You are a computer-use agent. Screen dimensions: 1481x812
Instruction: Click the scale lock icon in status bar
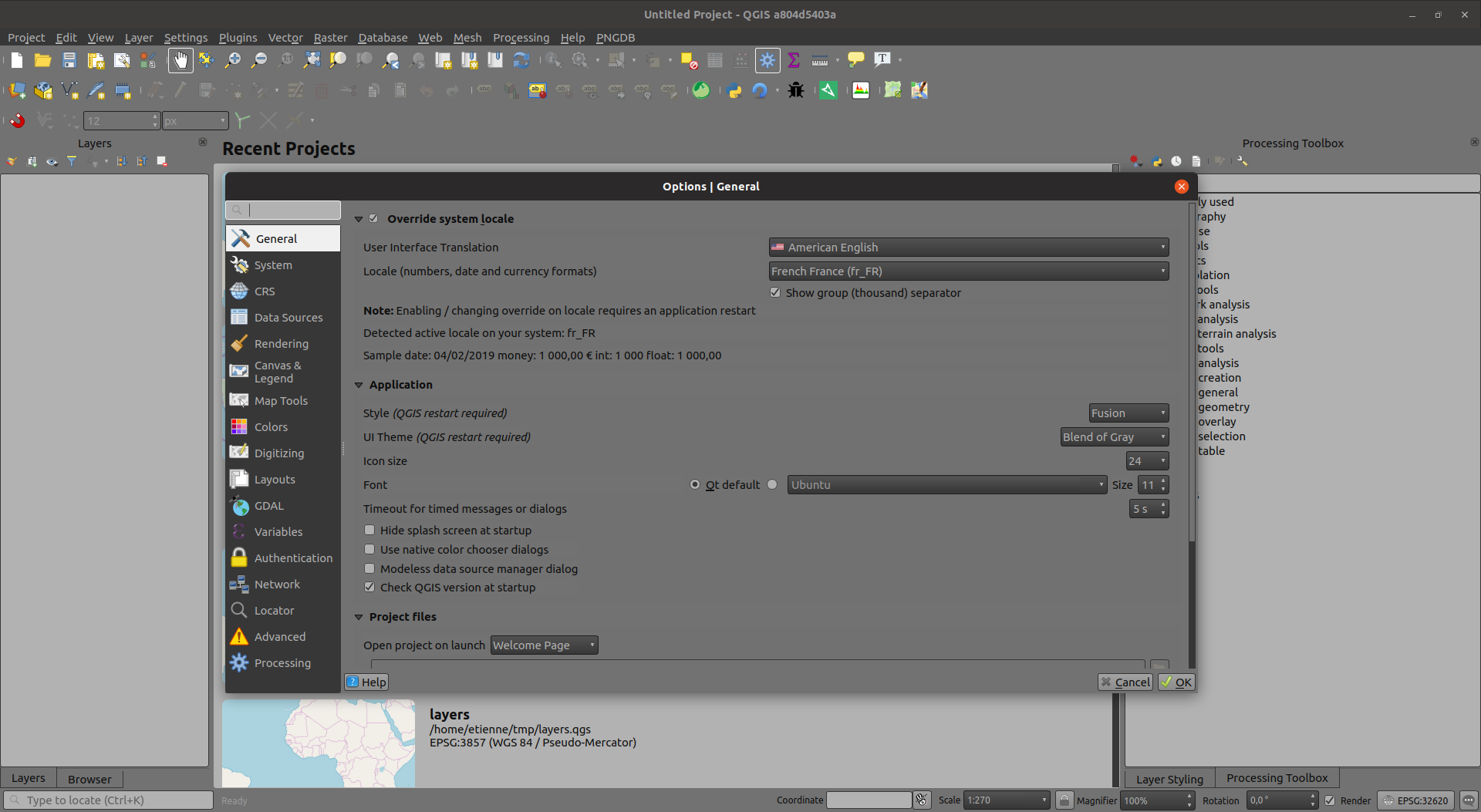click(x=1064, y=800)
